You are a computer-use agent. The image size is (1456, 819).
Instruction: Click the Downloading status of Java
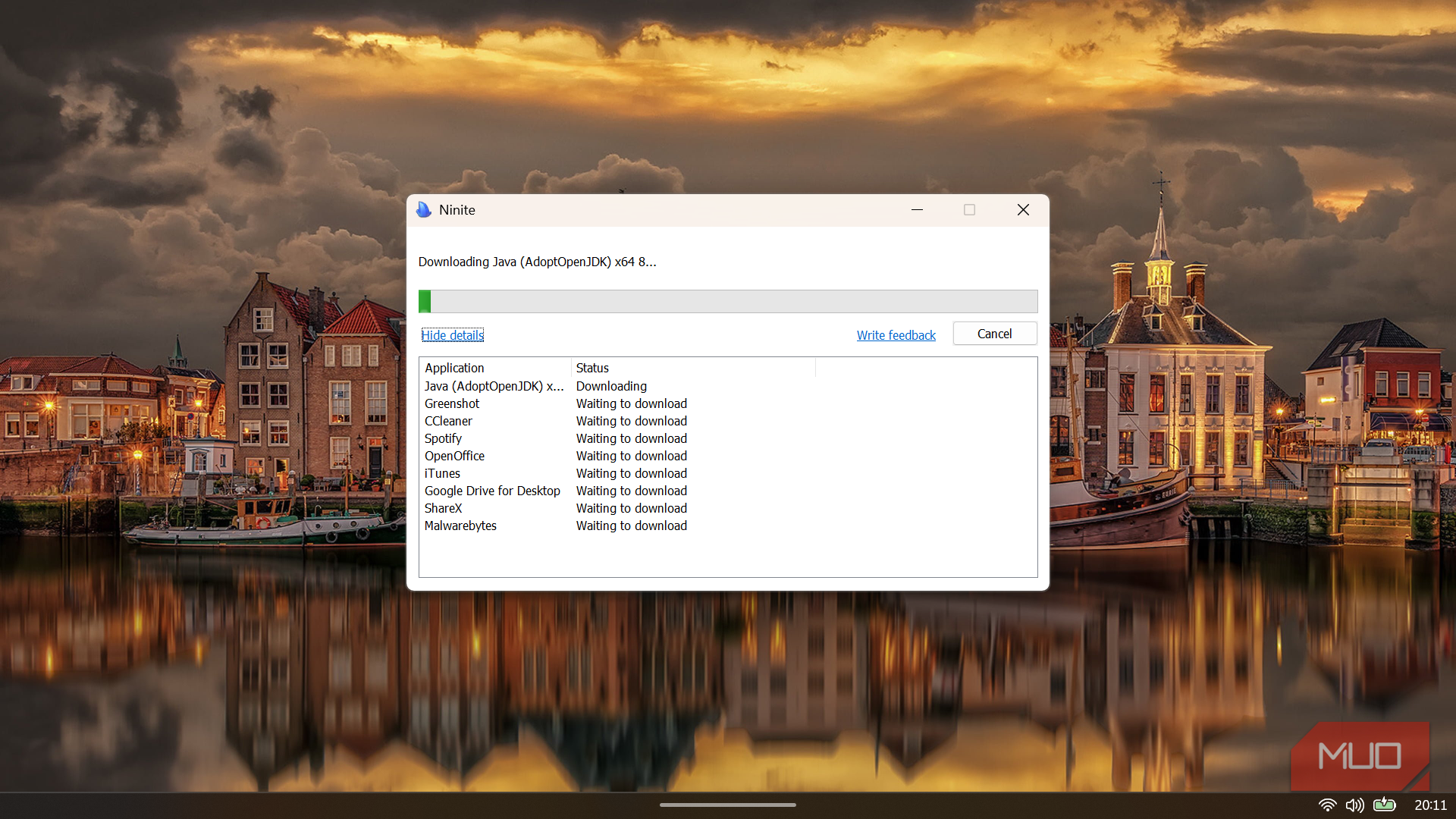(611, 386)
